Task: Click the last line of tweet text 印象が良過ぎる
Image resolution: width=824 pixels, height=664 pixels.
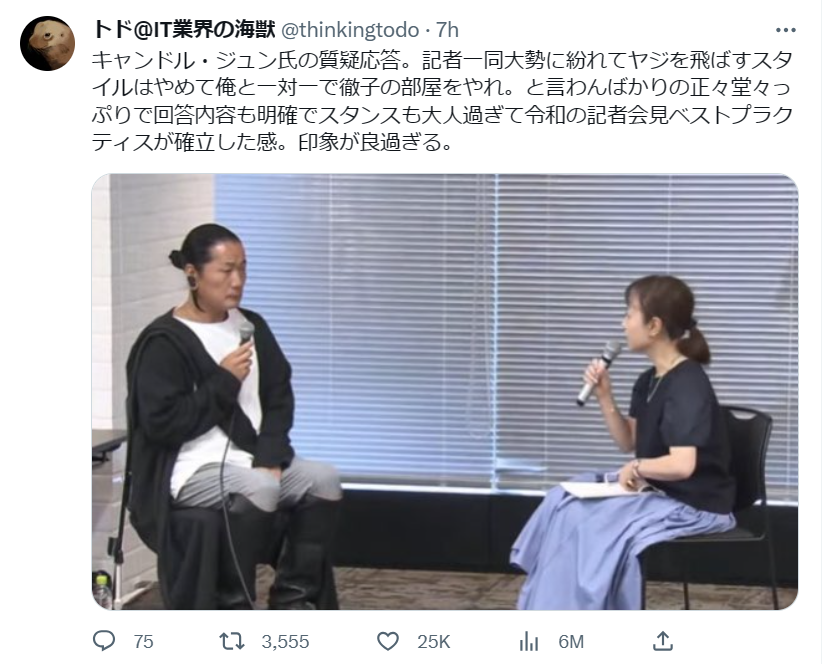Action: pos(375,142)
